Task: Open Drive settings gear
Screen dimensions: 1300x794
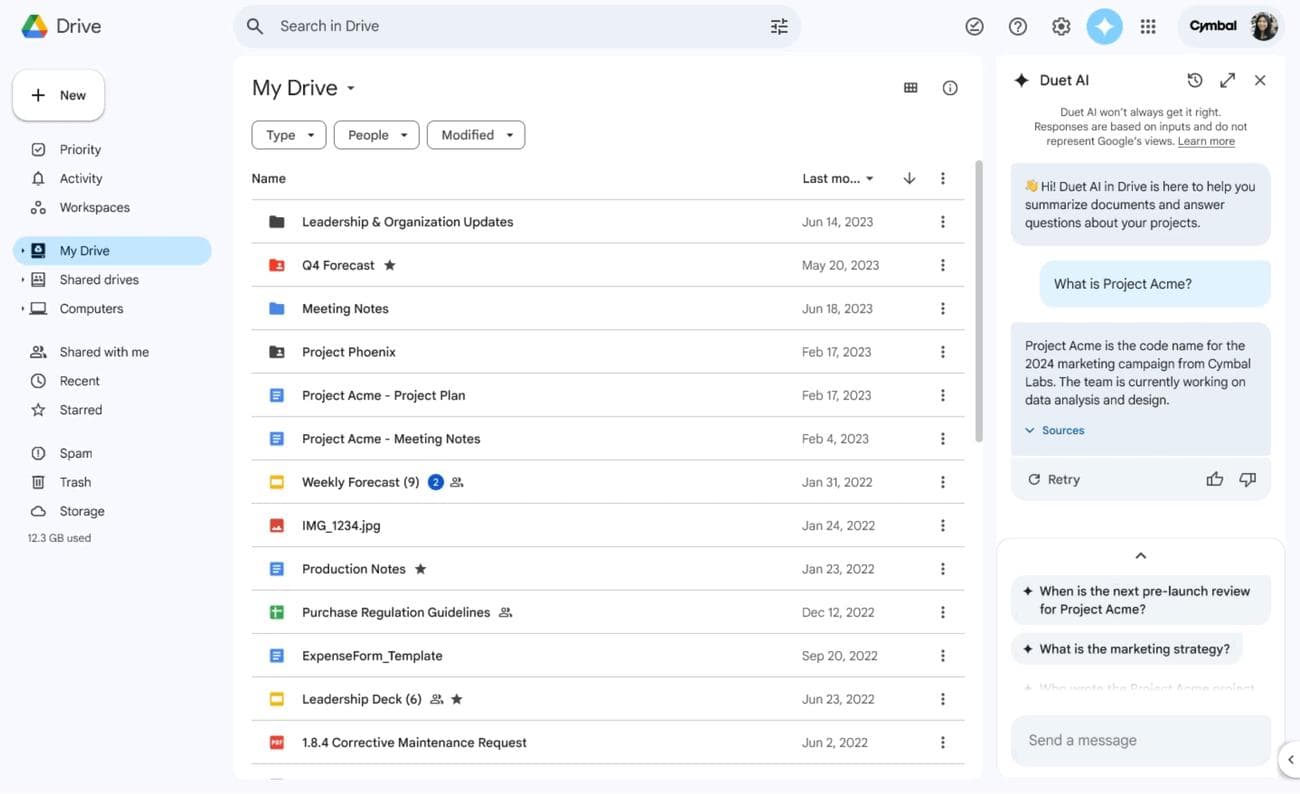Action: [x=1061, y=26]
